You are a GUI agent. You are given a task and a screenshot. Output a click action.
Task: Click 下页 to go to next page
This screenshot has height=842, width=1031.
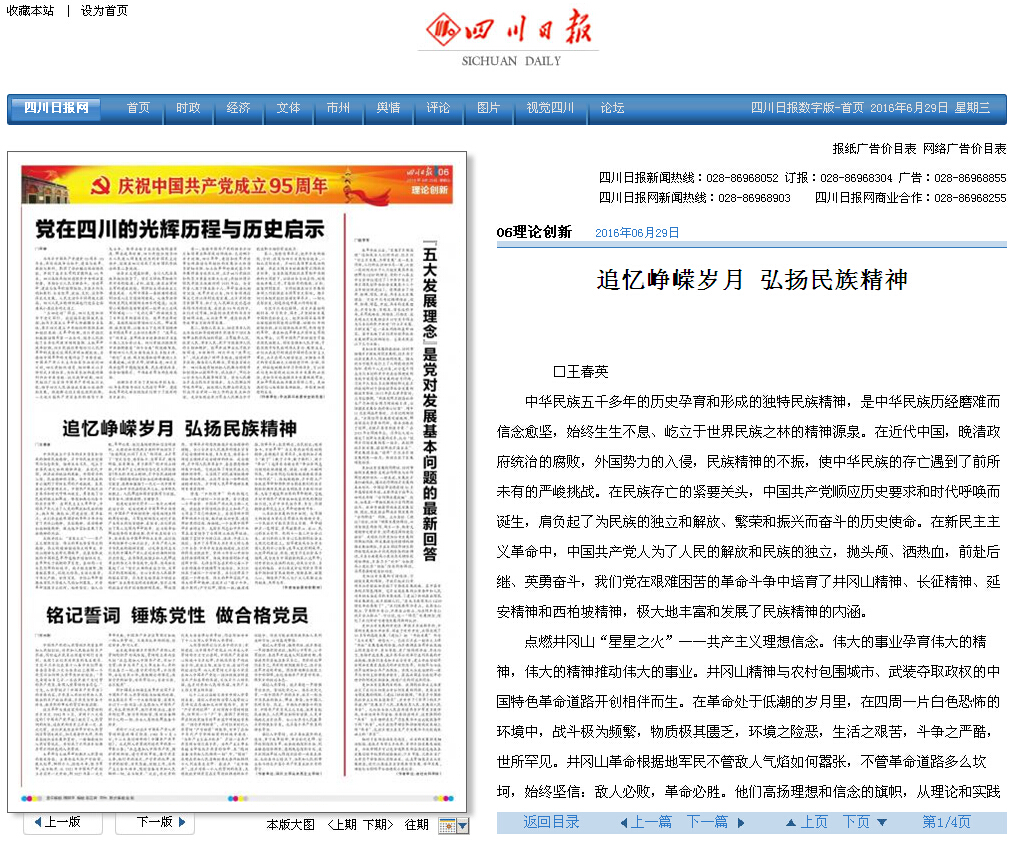click(865, 822)
